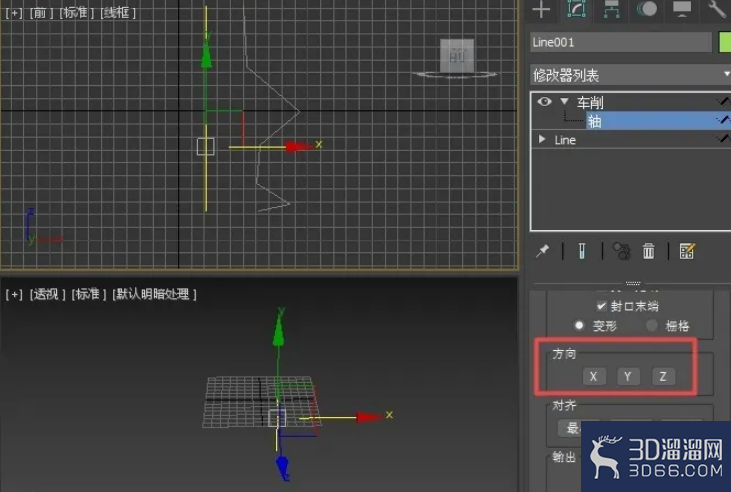Switch to the Modify panel tab
The image size is (731, 492).
pos(576,9)
